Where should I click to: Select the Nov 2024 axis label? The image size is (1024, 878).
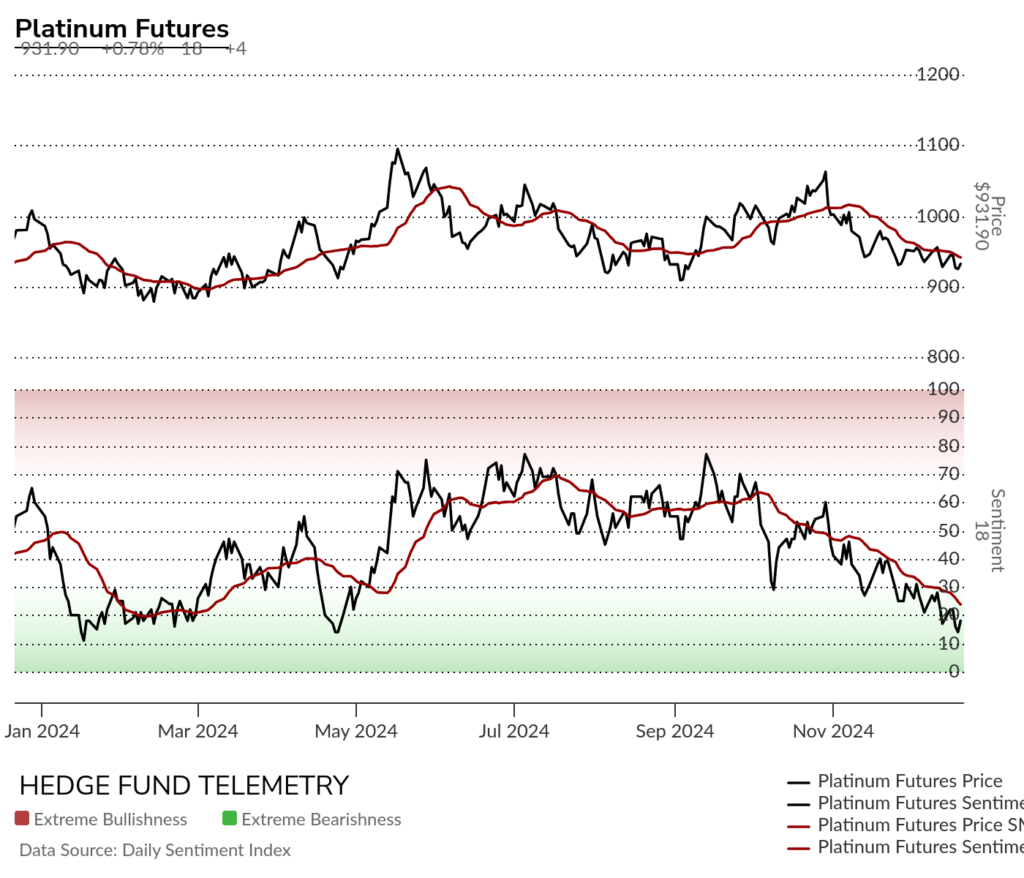pos(833,730)
